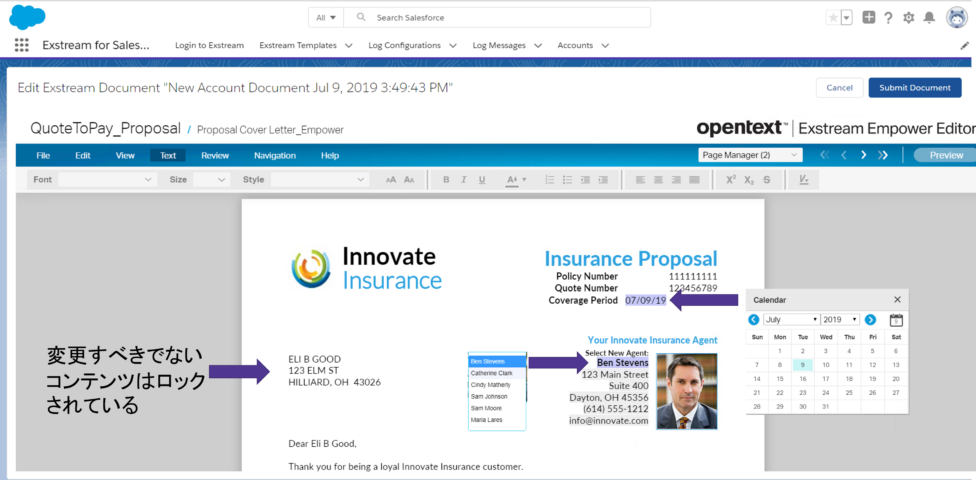This screenshot has width=976, height=480.
Task: Open the View menu
Action: [x=125, y=156]
